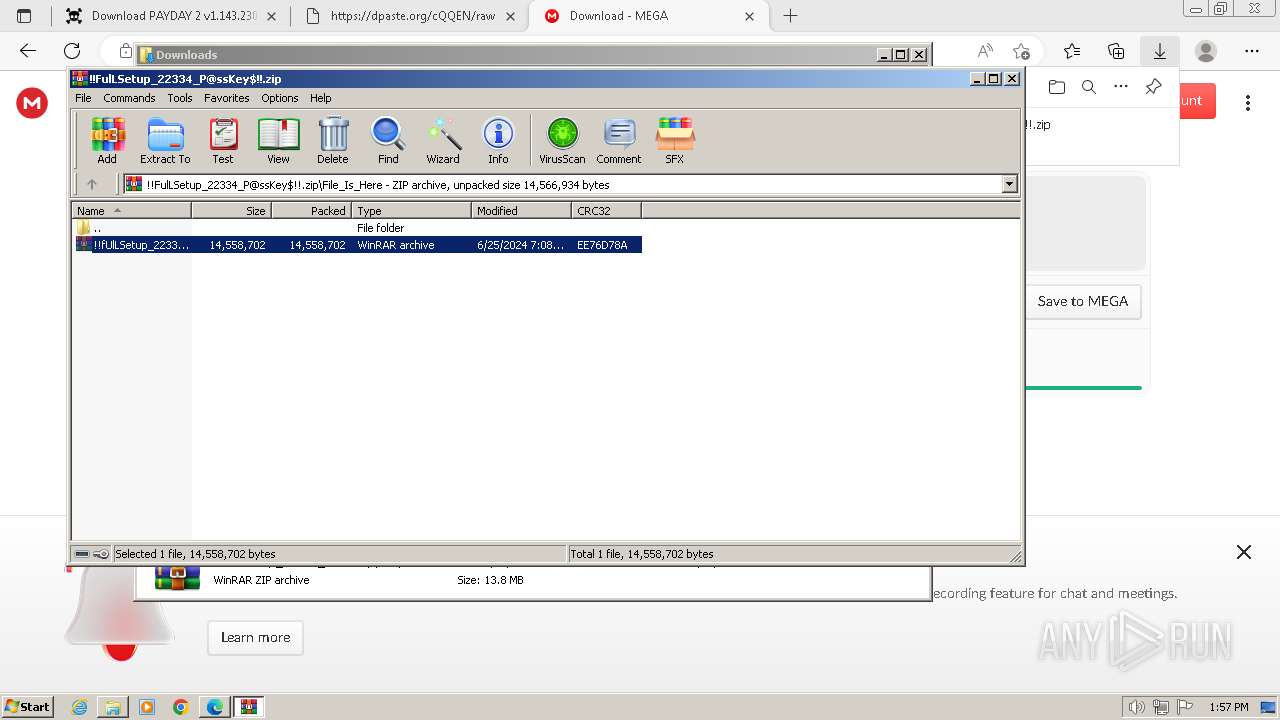Click the browser profile avatar
The width and height of the screenshot is (1280, 720).
click(x=1206, y=51)
